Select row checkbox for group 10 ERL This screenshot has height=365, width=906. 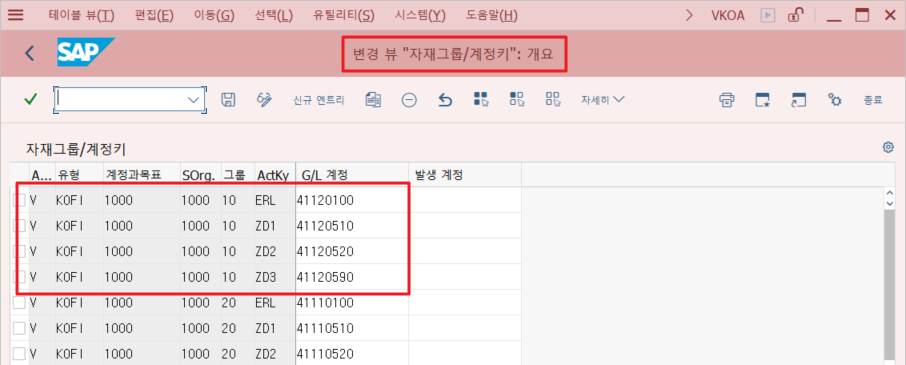(20, 200)
